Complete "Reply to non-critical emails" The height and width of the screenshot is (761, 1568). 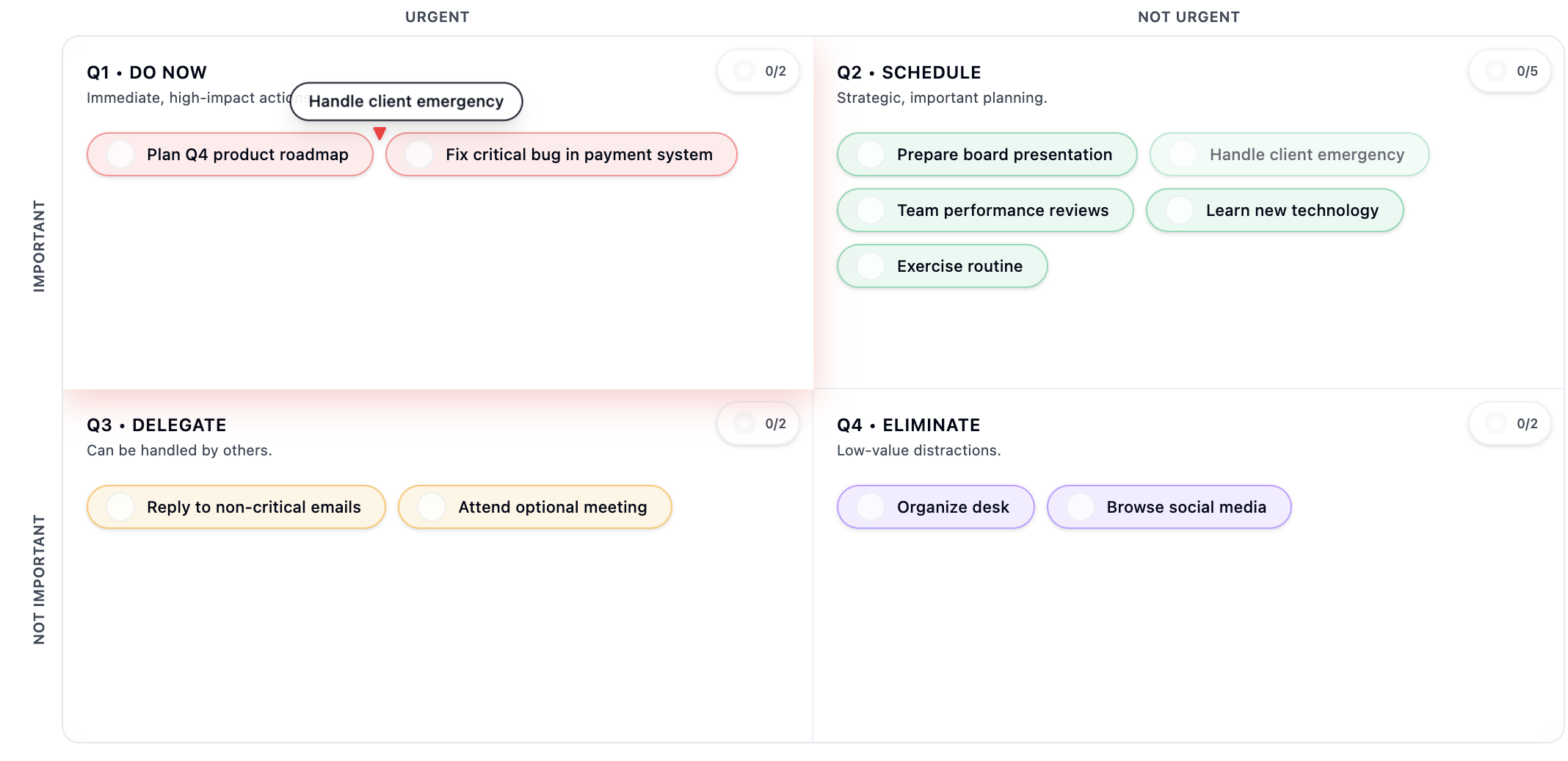tap(120, 507)
